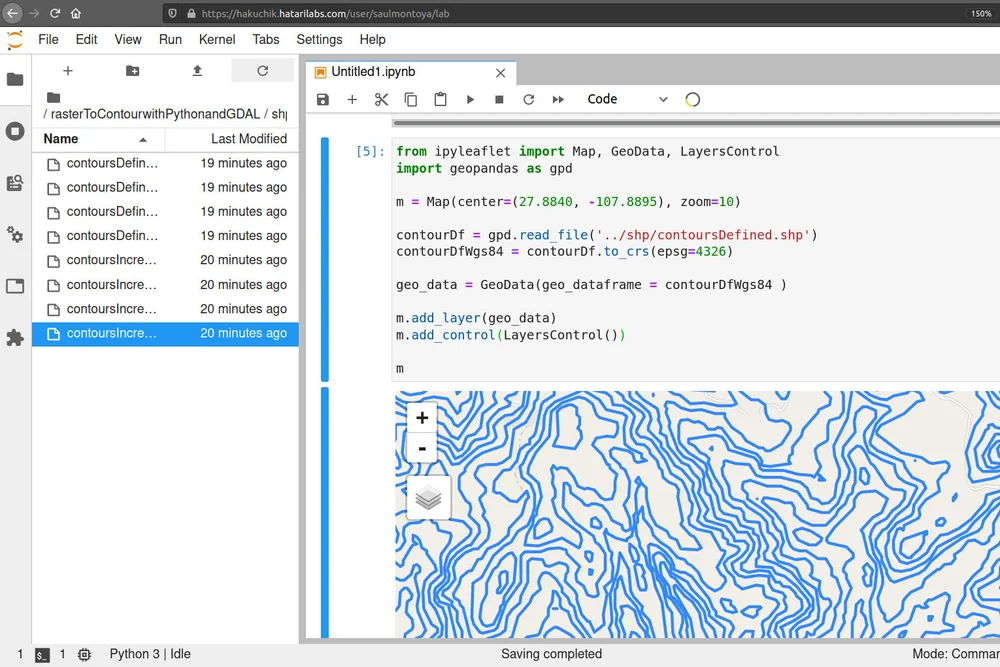Viewport: 1000px width, 667px height.
Task: Collapse the map output using blue bar
Action: (325, 512)
